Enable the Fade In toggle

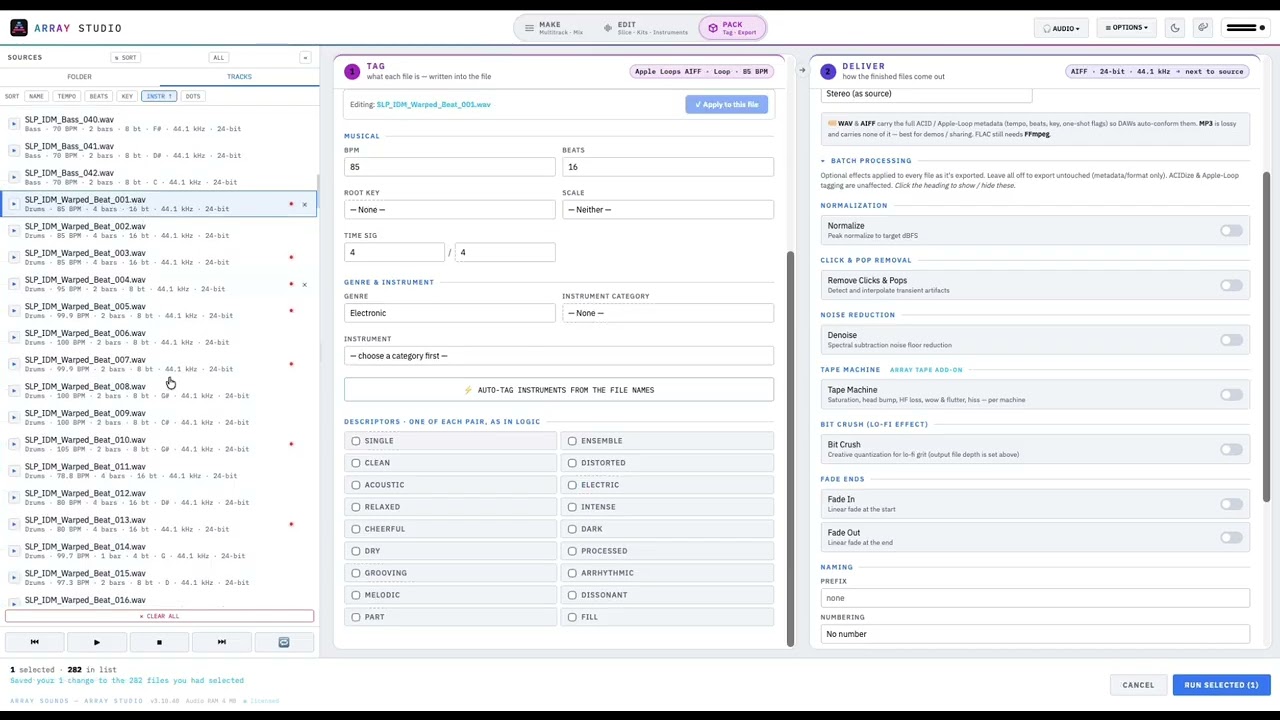(x=1231, y=504)
